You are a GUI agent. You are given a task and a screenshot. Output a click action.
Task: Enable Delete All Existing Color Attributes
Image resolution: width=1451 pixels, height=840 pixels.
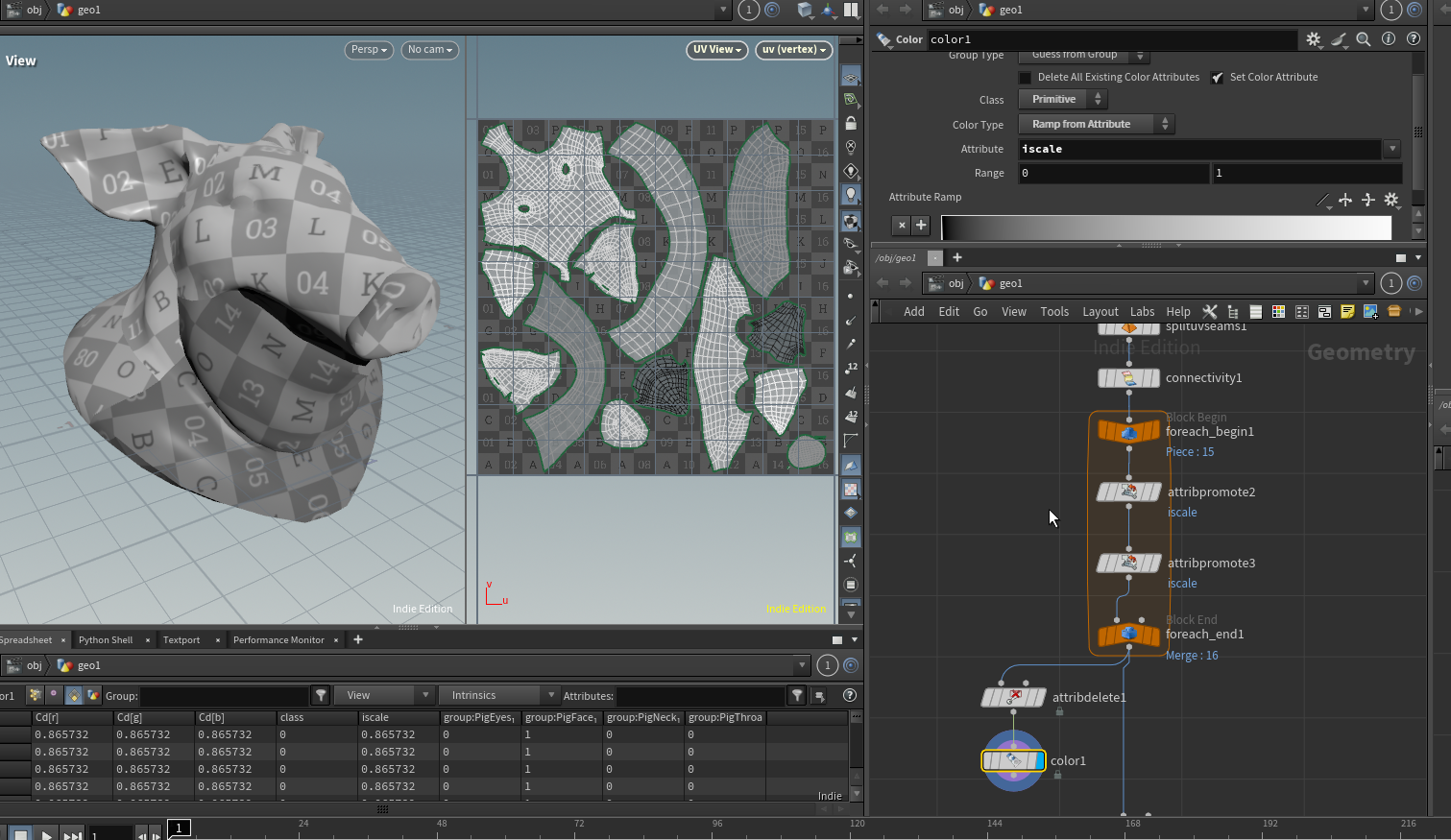click(1026, 78)
